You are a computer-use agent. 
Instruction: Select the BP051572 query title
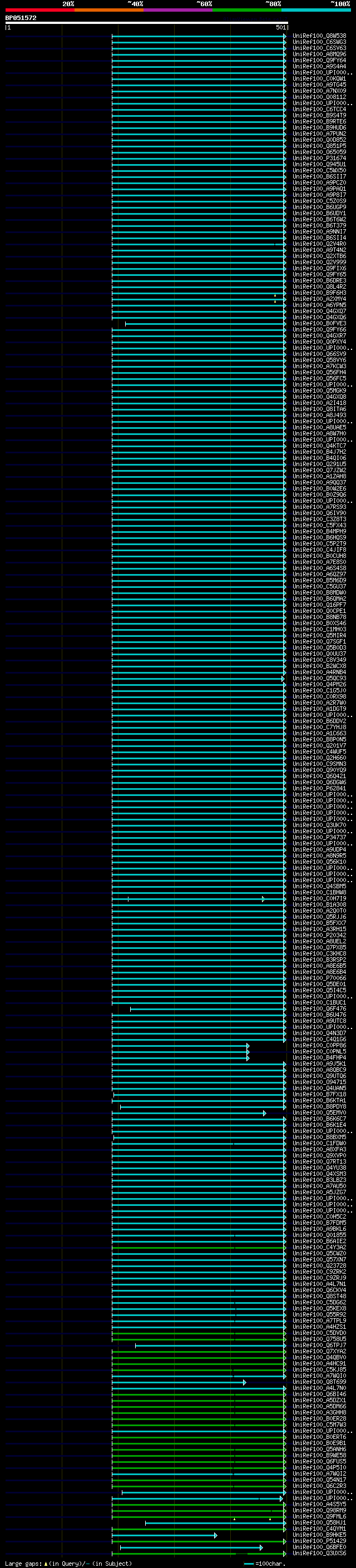[21, 18]
